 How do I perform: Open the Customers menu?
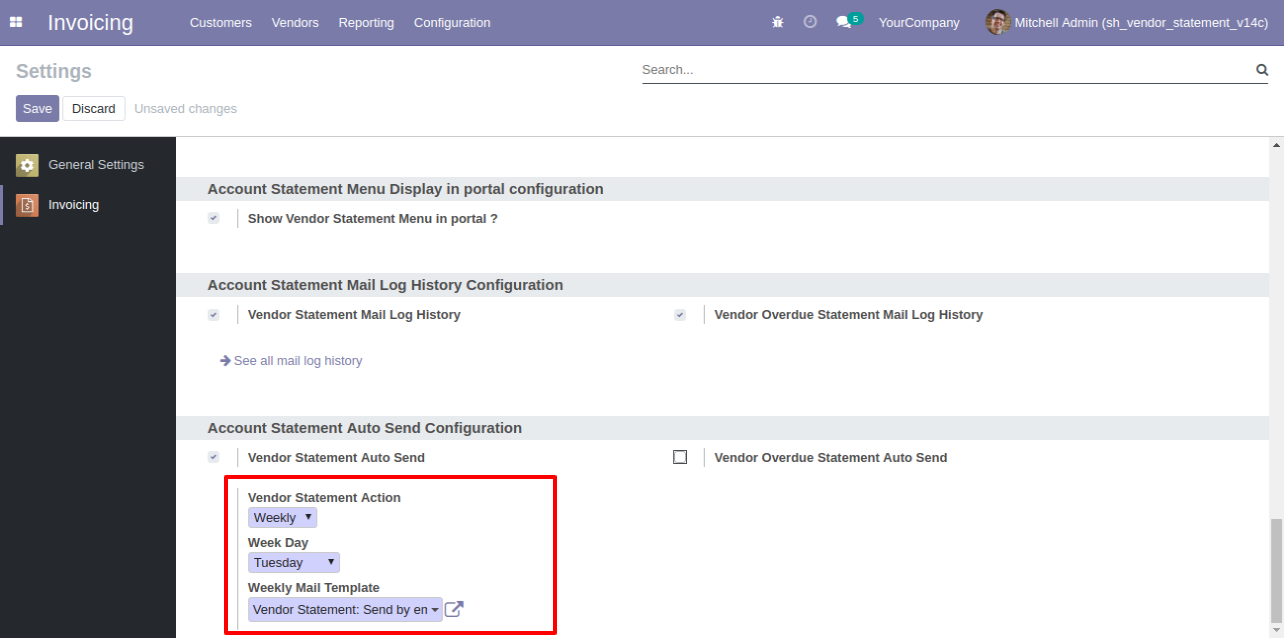221,22
